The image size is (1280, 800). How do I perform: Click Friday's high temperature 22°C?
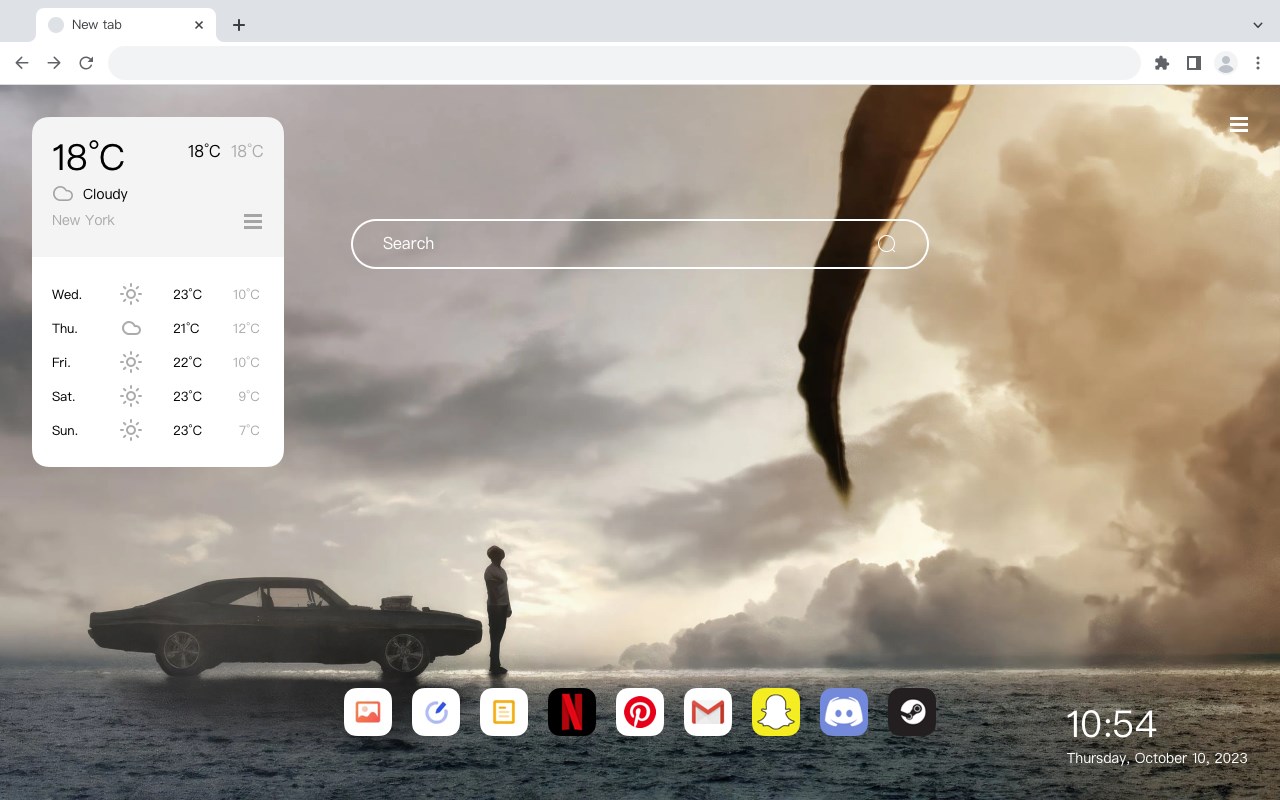(188, 362)
